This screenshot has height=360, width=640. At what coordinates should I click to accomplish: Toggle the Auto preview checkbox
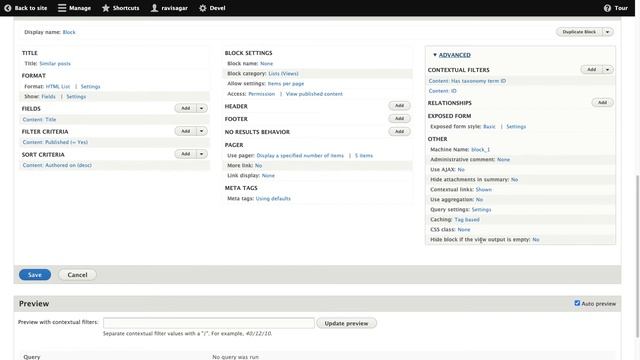(577, 303)
